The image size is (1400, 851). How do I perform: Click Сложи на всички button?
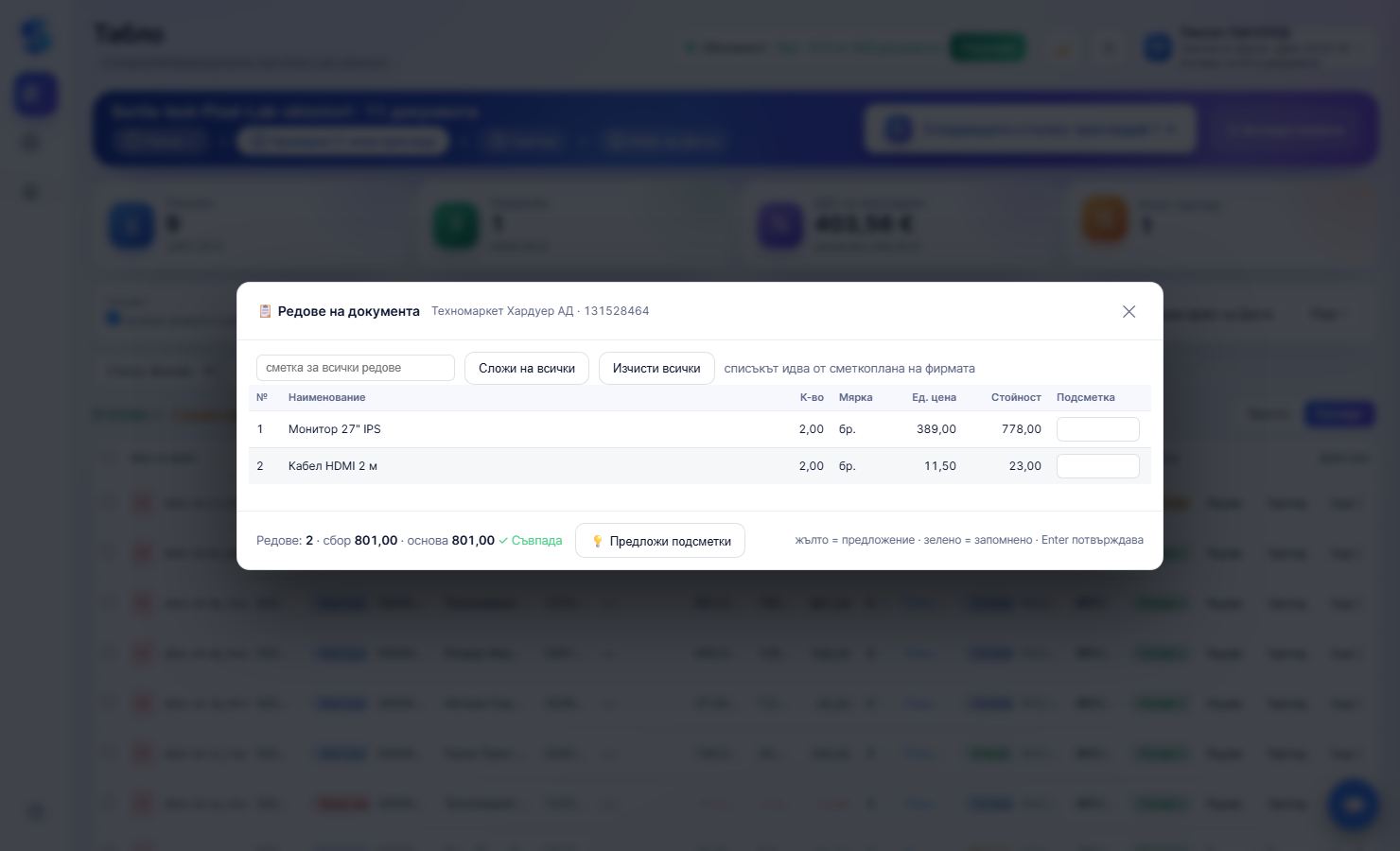point(527,368)
